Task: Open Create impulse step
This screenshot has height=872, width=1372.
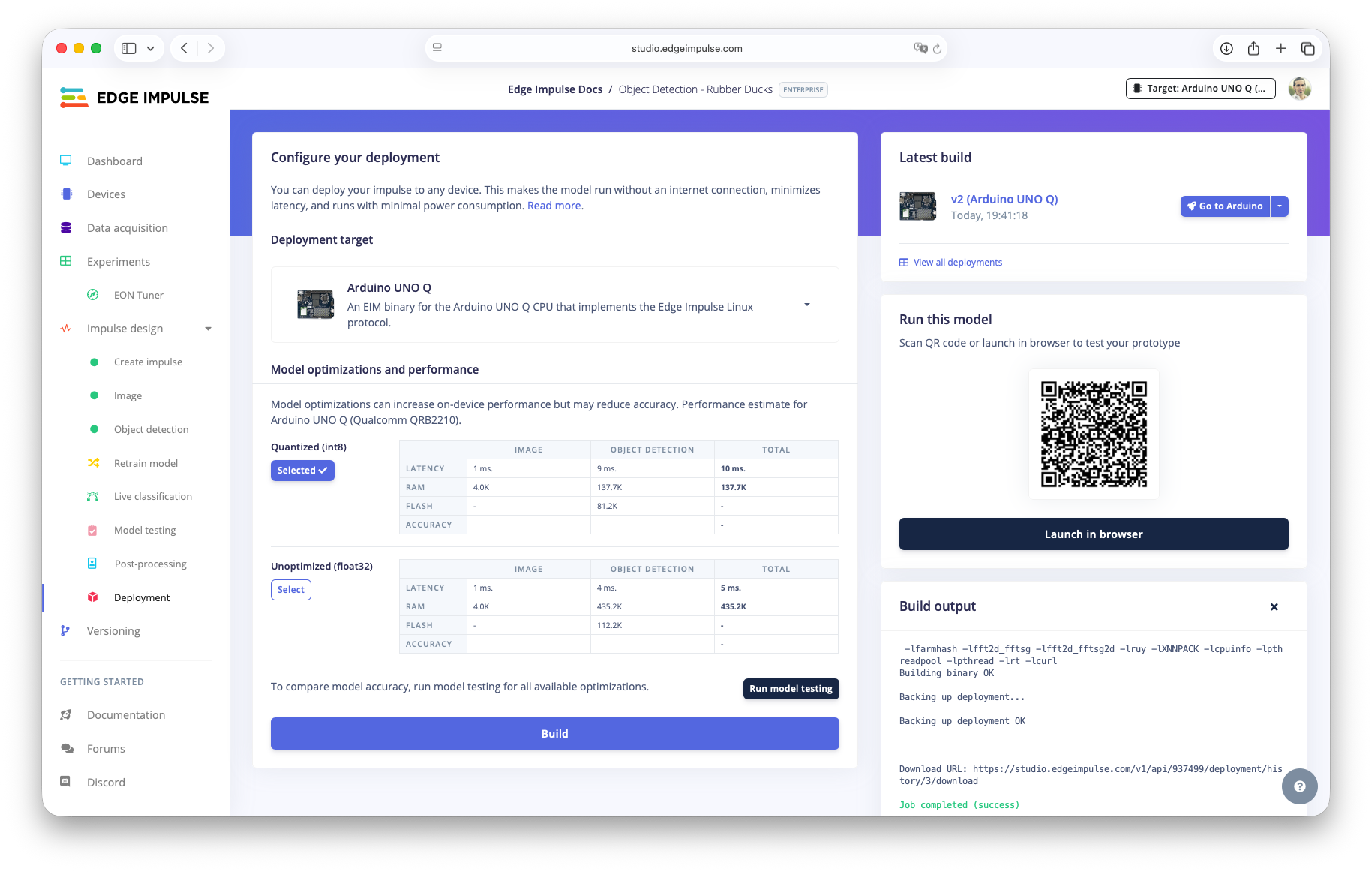Action: (x=148, y=362)
